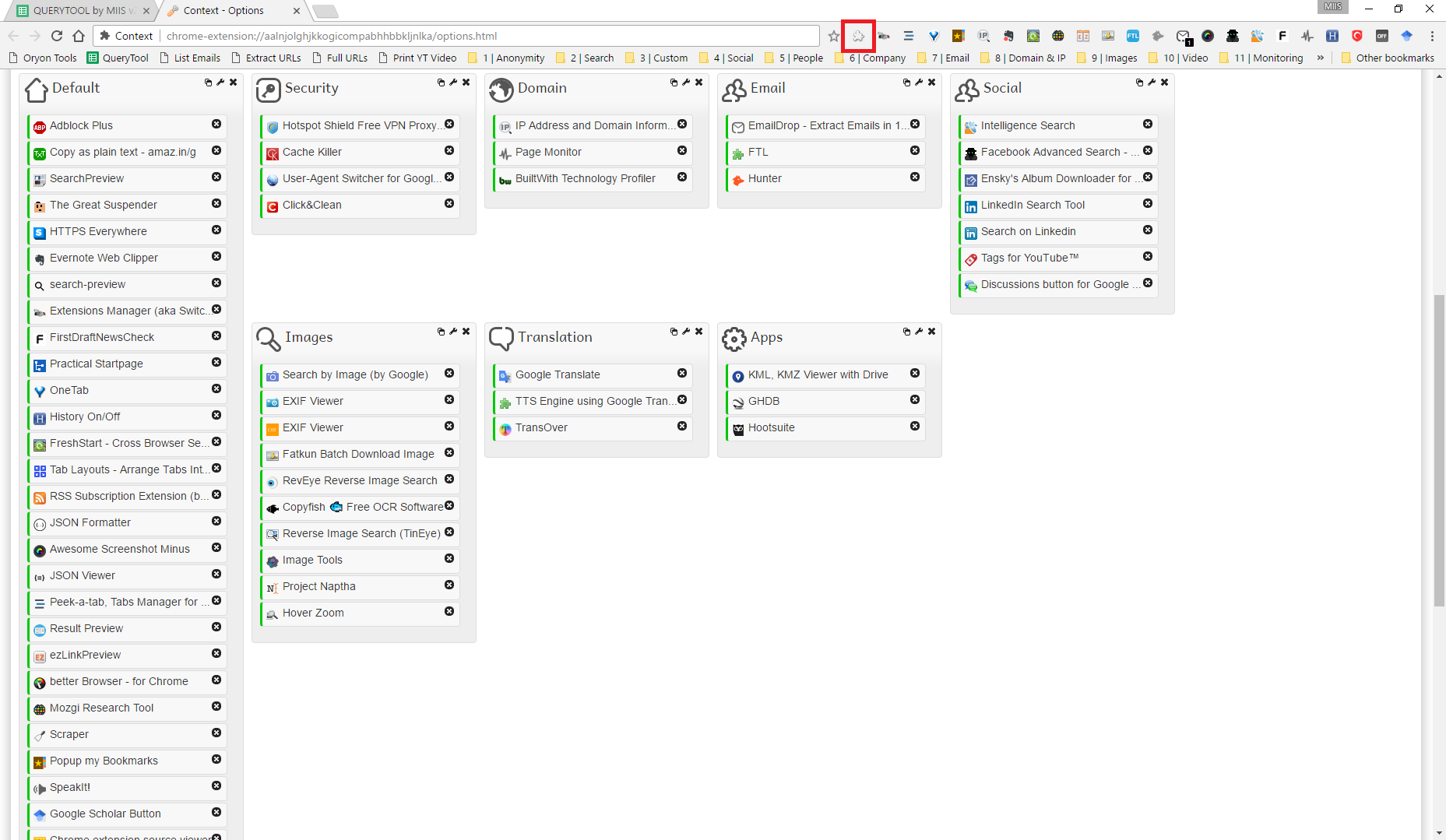Open the Print YT Video bookmark
1446x840 pixels.
(x=417, y=58)
